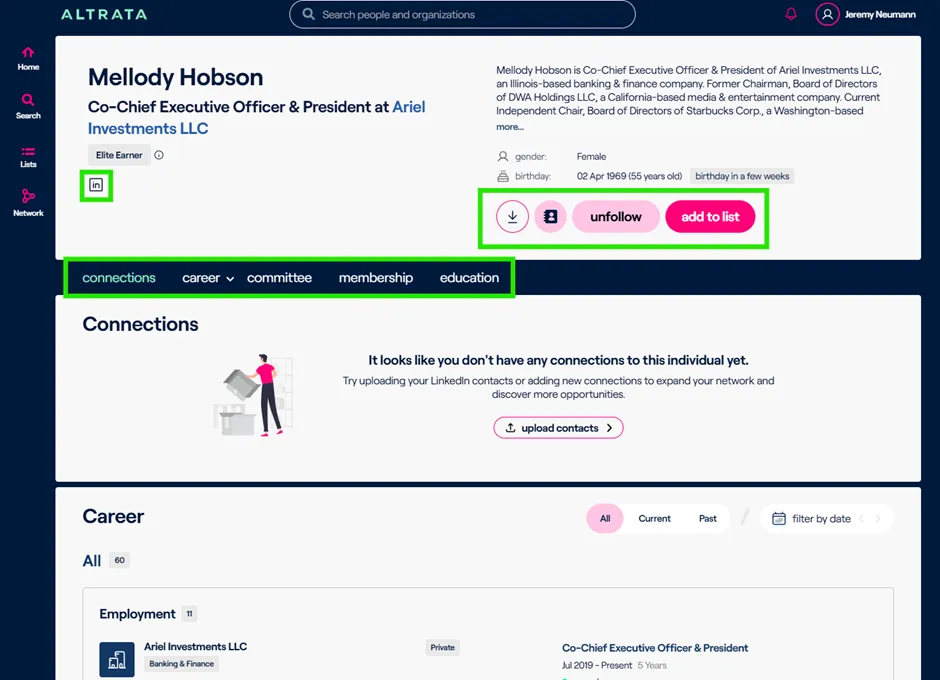
Task: Click the Employment section heading
Action: pos(137,614)
